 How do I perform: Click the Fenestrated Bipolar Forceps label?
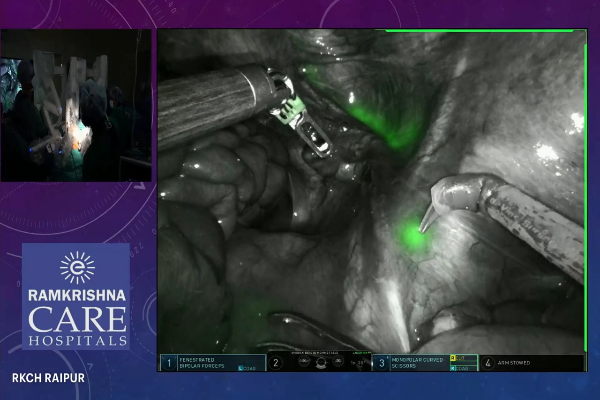click(202, 363)
